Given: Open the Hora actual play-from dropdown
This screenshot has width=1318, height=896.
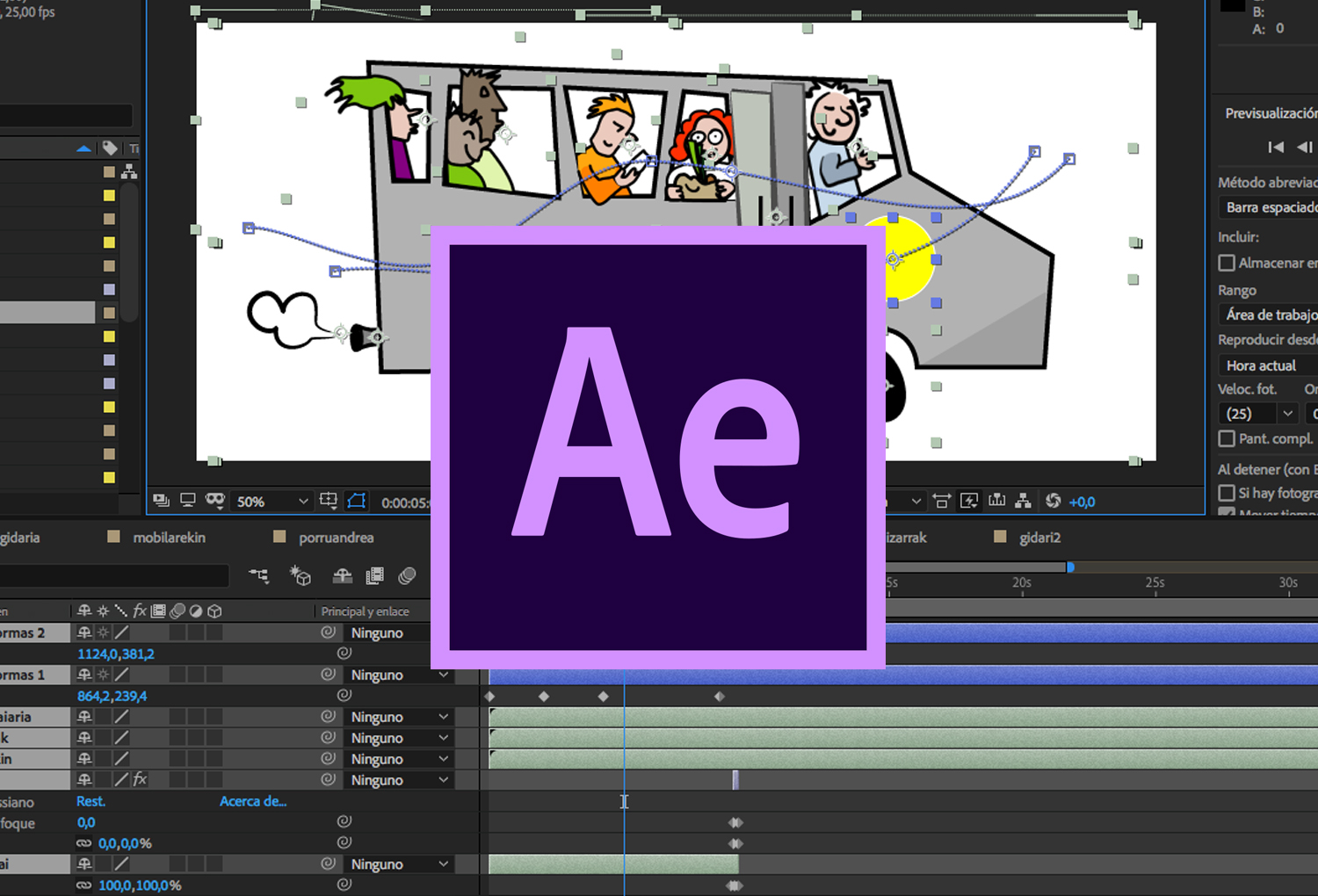Looking at the screenshot, I should (1268, 365).
